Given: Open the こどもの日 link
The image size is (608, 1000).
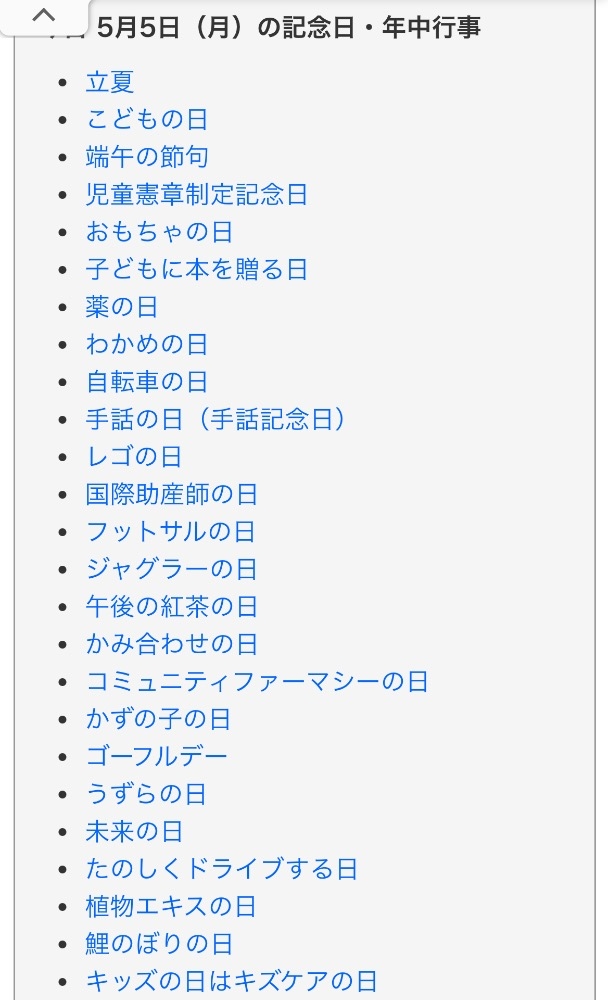Looking at the screenshot, I should click(147, 120).
